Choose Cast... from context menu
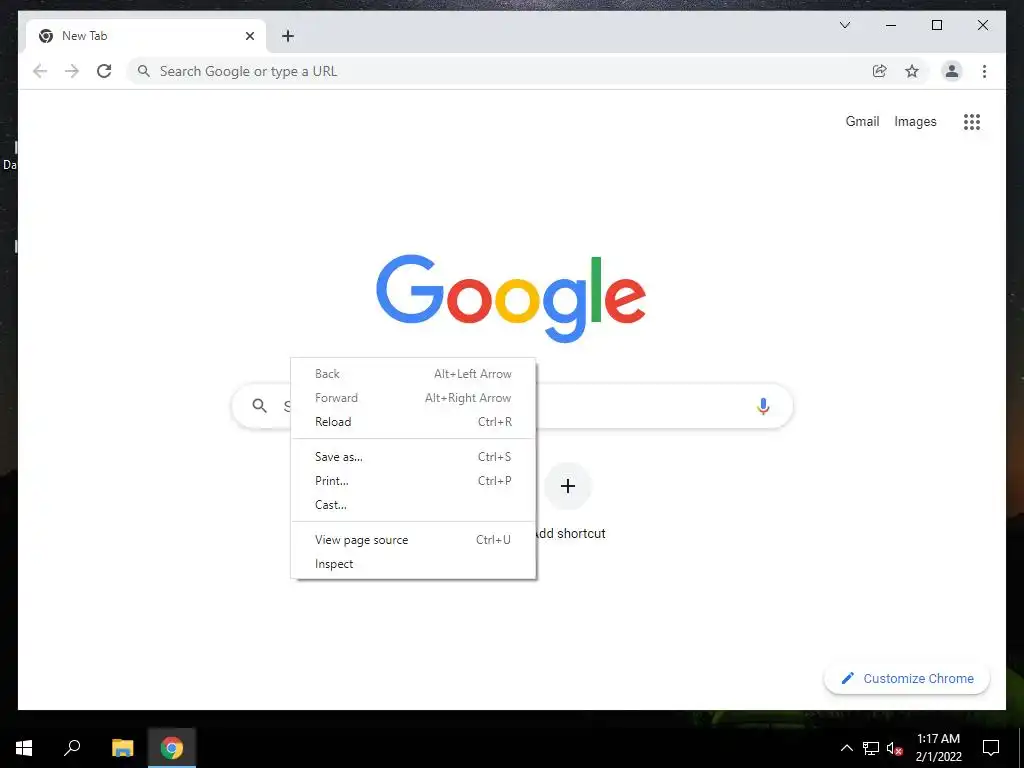1024x768 pixels. click(413, 505)
